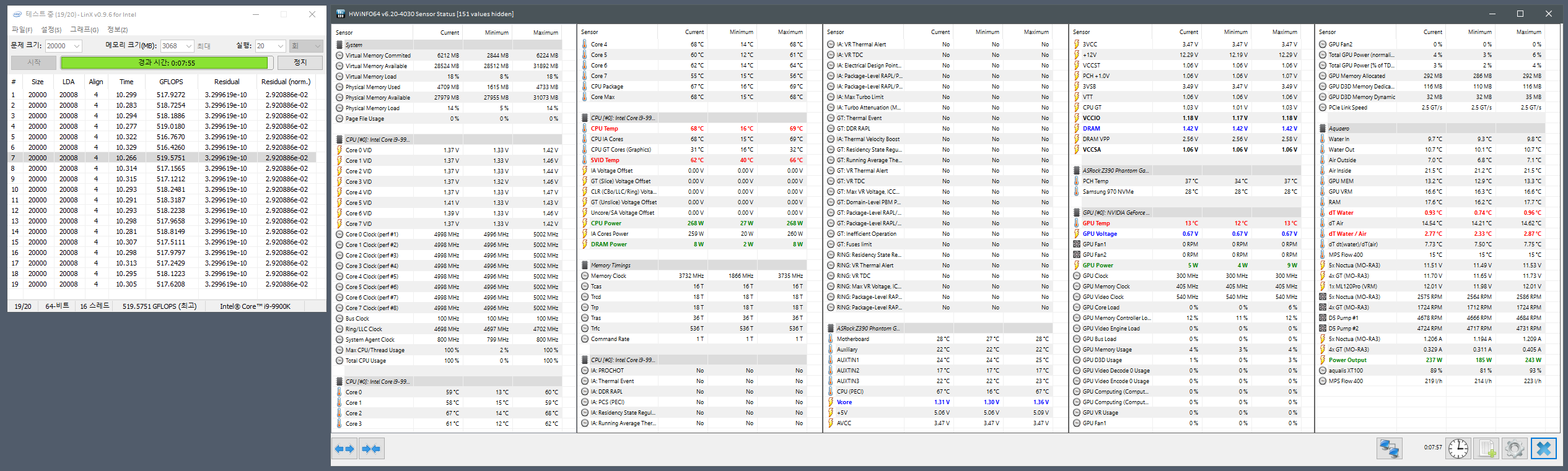
Task: Click the expand columns left-right arrows button
Action: 344,449
